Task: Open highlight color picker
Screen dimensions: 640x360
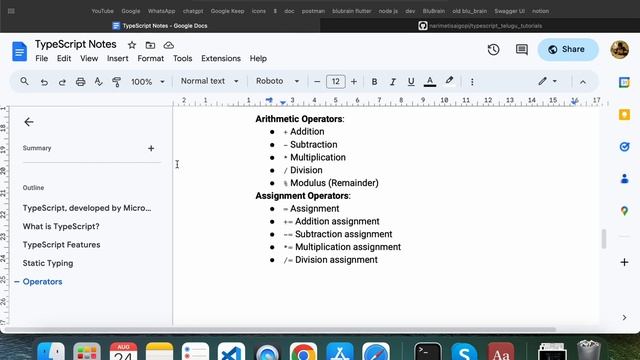Action: [x=449, y=81]
